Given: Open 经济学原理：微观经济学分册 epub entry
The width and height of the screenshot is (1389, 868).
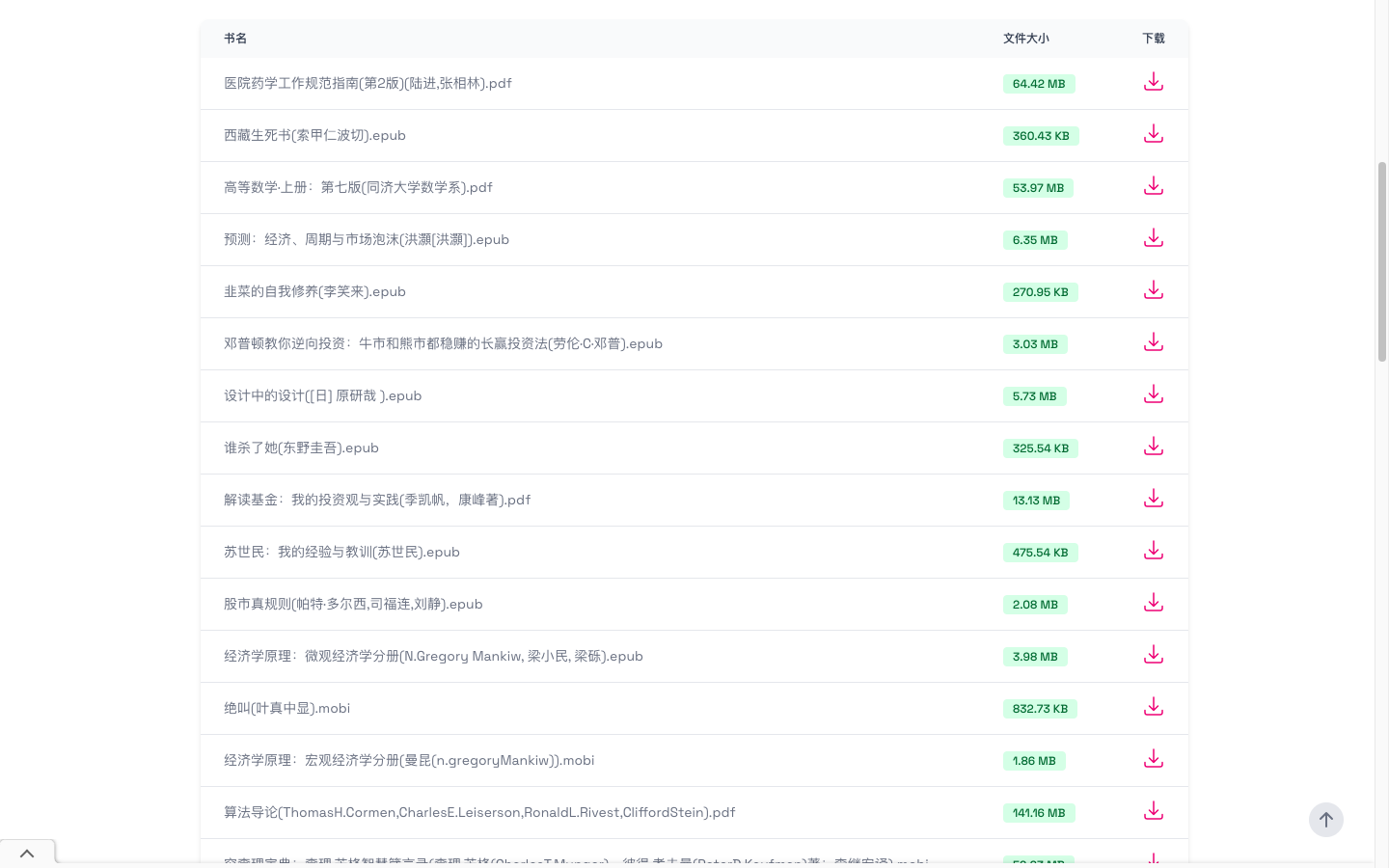Looking at the screenshot, I should click(x=433, y=656).
